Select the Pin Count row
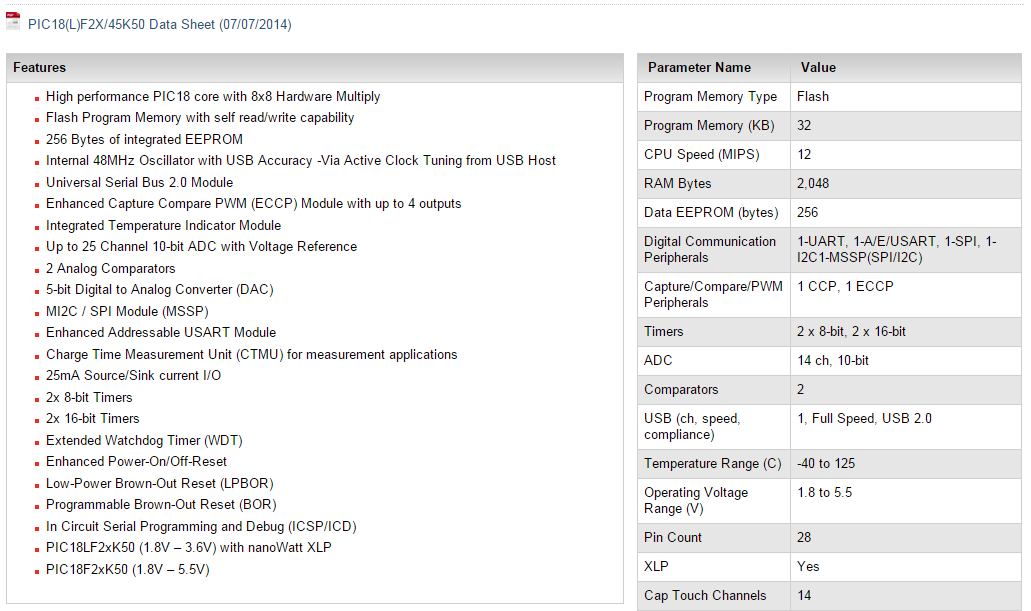 (x=829, y=537)
